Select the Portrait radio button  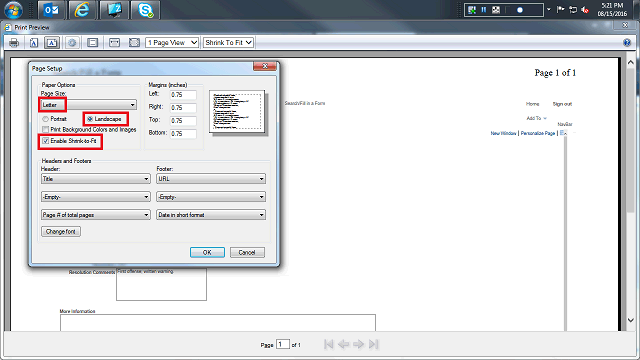[45, 119]
